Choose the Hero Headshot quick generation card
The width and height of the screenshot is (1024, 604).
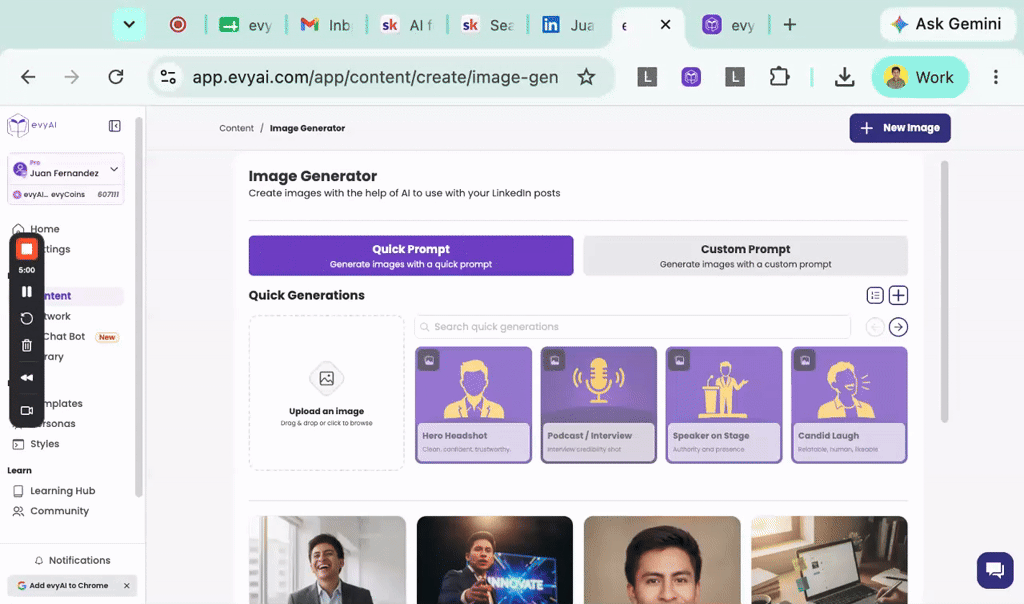pos(473,405)
